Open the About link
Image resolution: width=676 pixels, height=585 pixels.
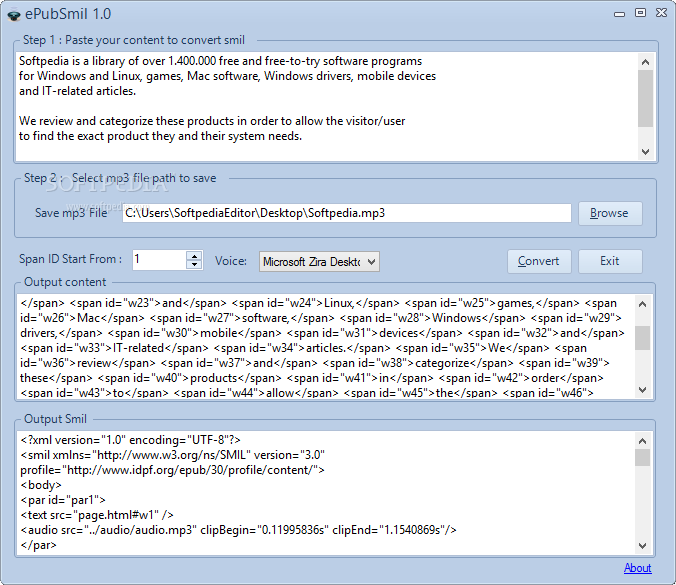coord(637,568)
